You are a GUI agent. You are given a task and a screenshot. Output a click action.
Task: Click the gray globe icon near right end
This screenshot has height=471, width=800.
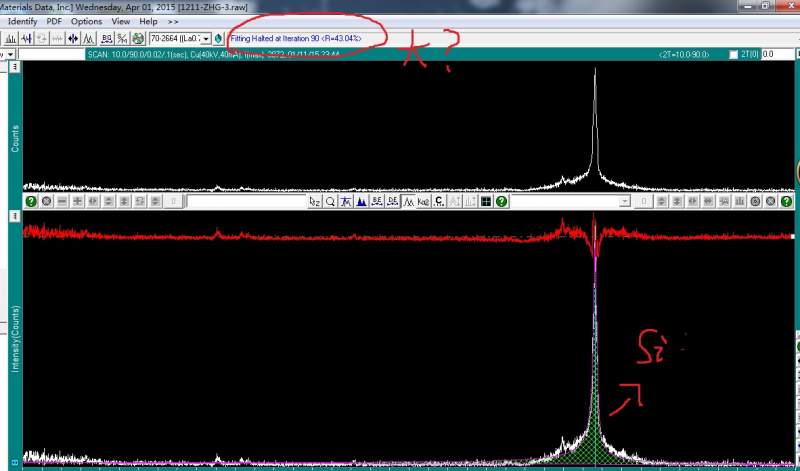coord(771,201)
